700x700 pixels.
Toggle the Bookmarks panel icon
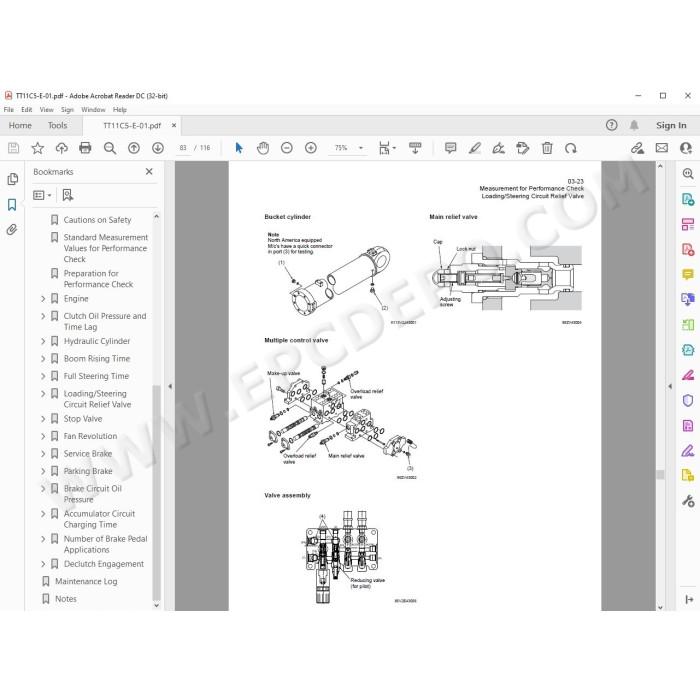(12, 205)
